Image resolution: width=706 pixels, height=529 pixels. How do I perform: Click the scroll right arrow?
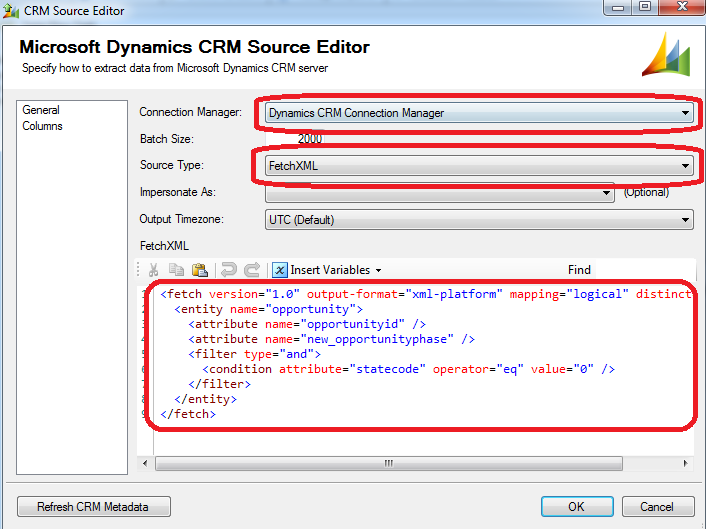click(x=685, y=463)
